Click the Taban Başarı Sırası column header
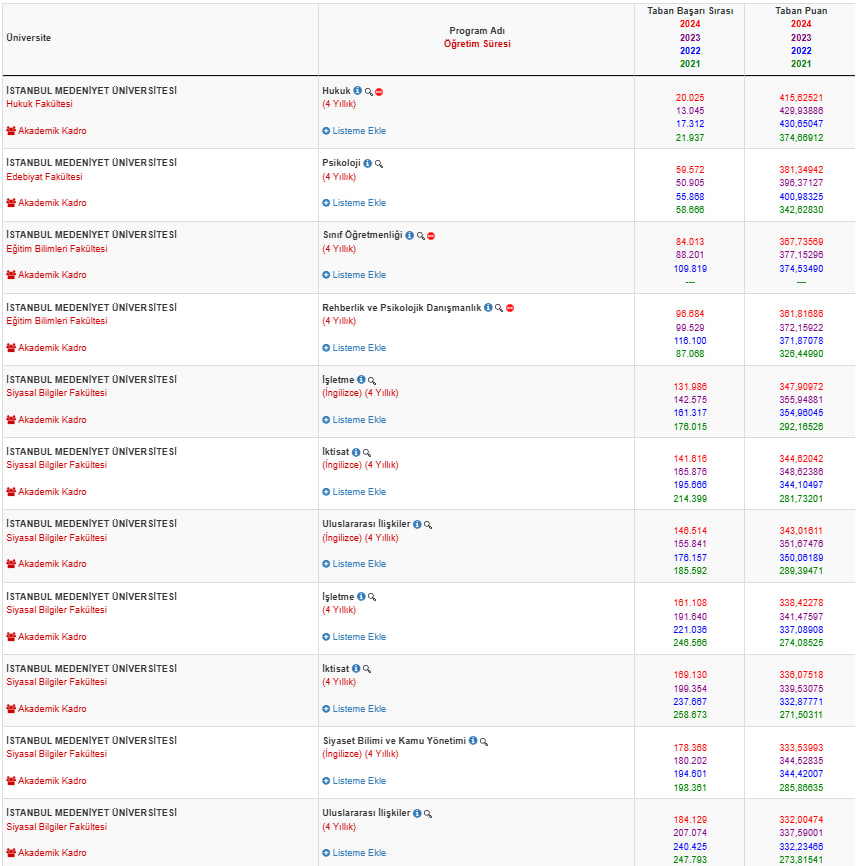The width and height of the screenshot is (859, 866). pos(690,11)
